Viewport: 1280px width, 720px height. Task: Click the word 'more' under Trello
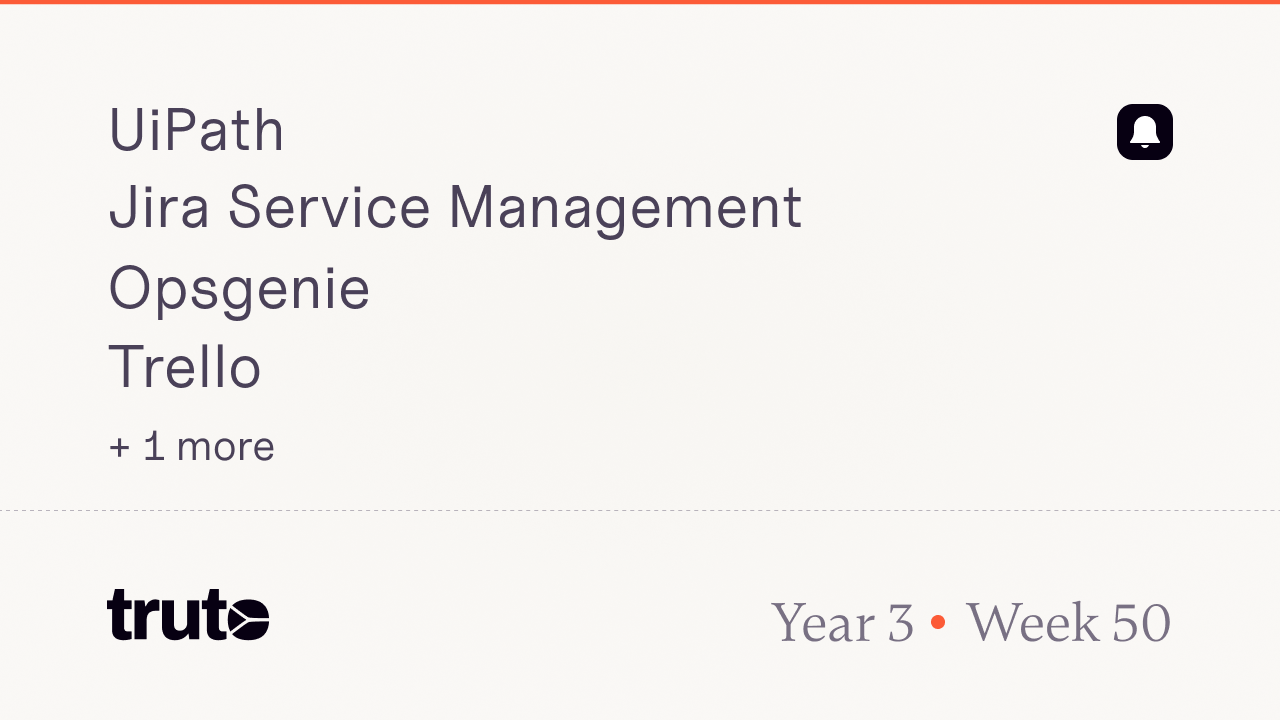[225, 447]
